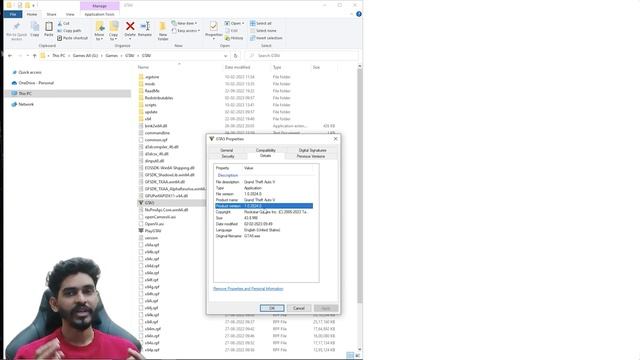Open recent locations dropdown arrow
640x360 pixels.
point(27,56)
